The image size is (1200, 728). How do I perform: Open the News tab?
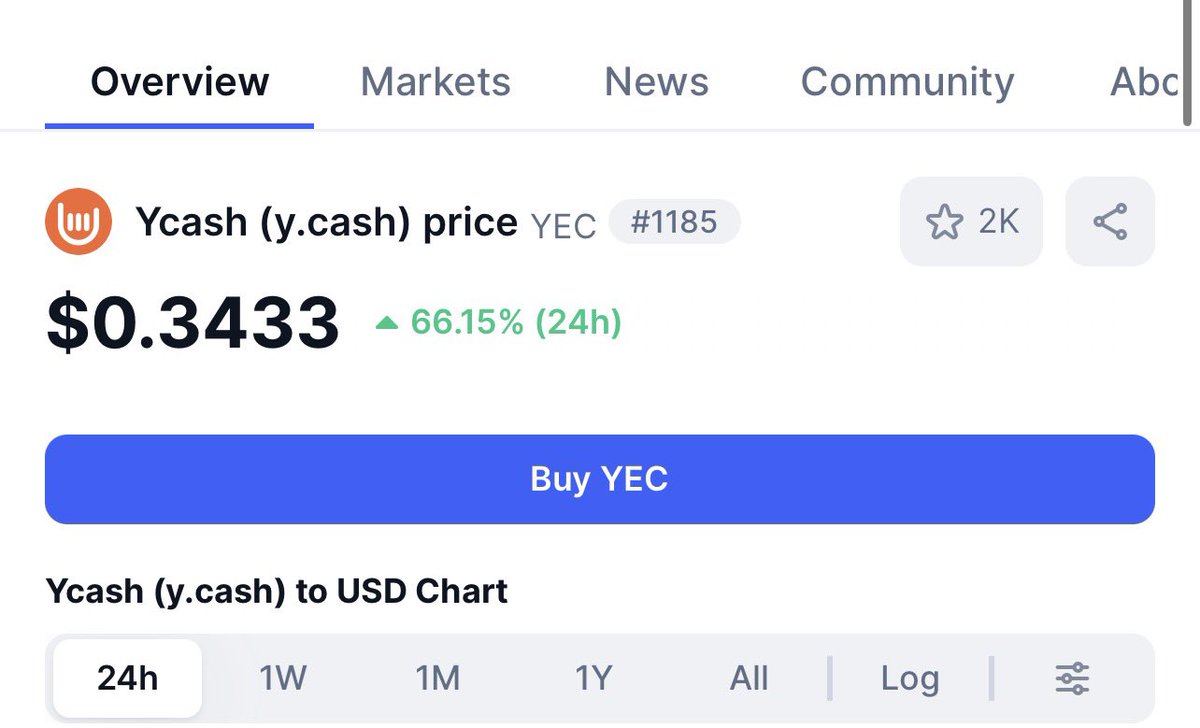click(656, 82)
